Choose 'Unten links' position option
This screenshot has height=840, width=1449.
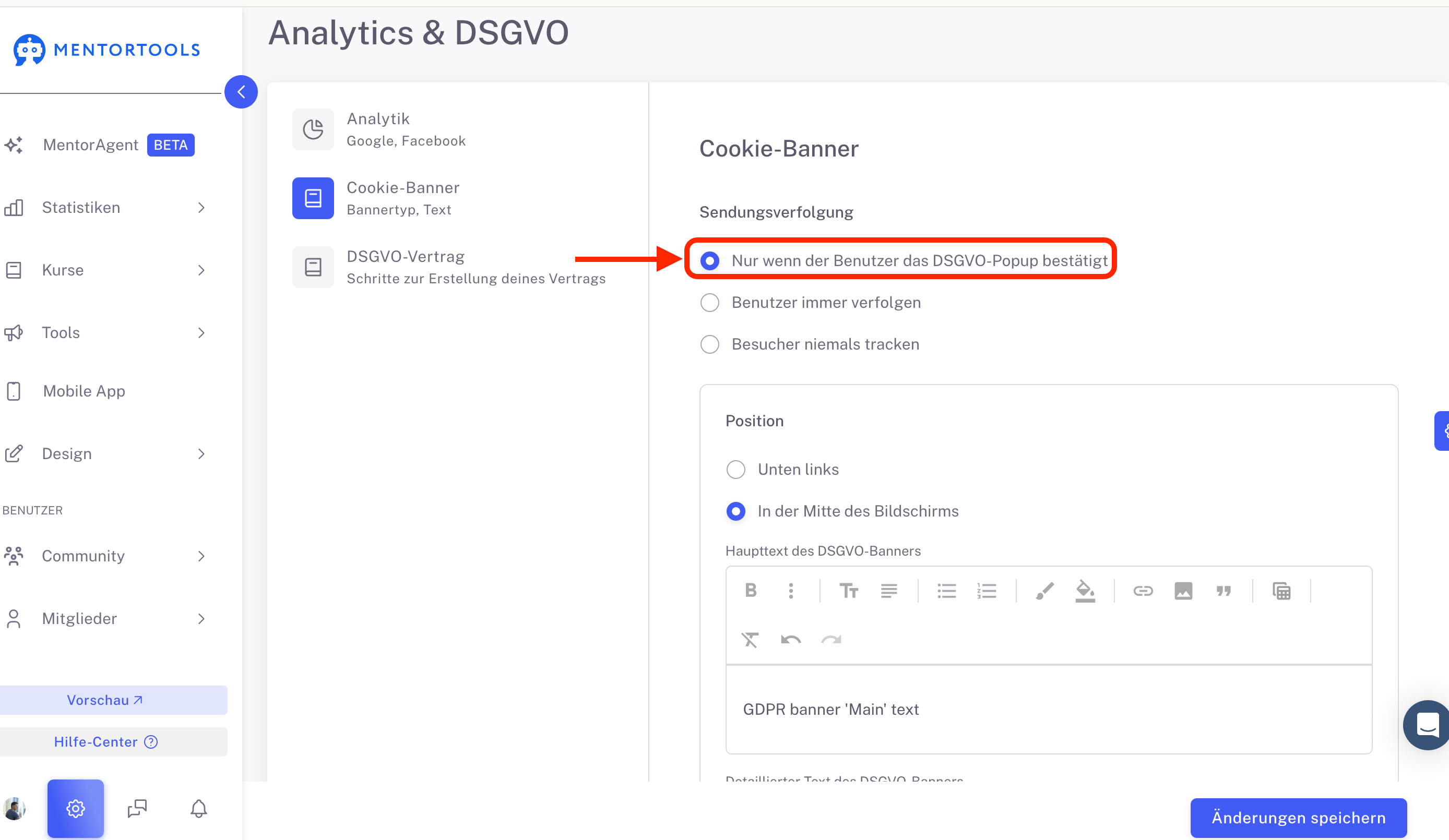(x=782, y=470)
